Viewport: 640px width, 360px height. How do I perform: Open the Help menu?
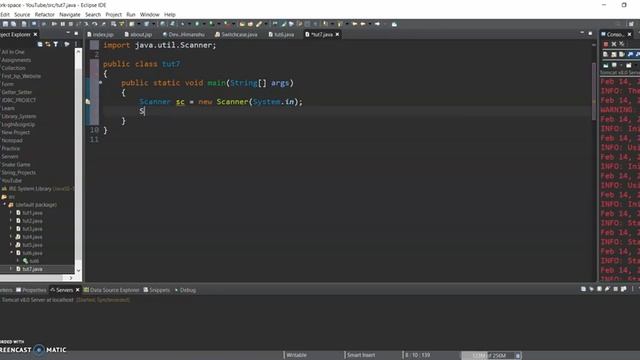(170, 14)
